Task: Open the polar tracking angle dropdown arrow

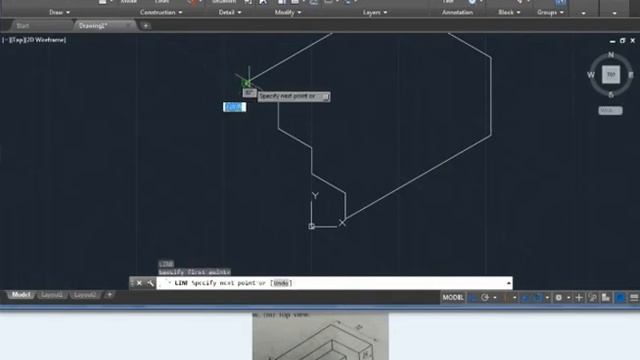Action: tap(495, 298)
